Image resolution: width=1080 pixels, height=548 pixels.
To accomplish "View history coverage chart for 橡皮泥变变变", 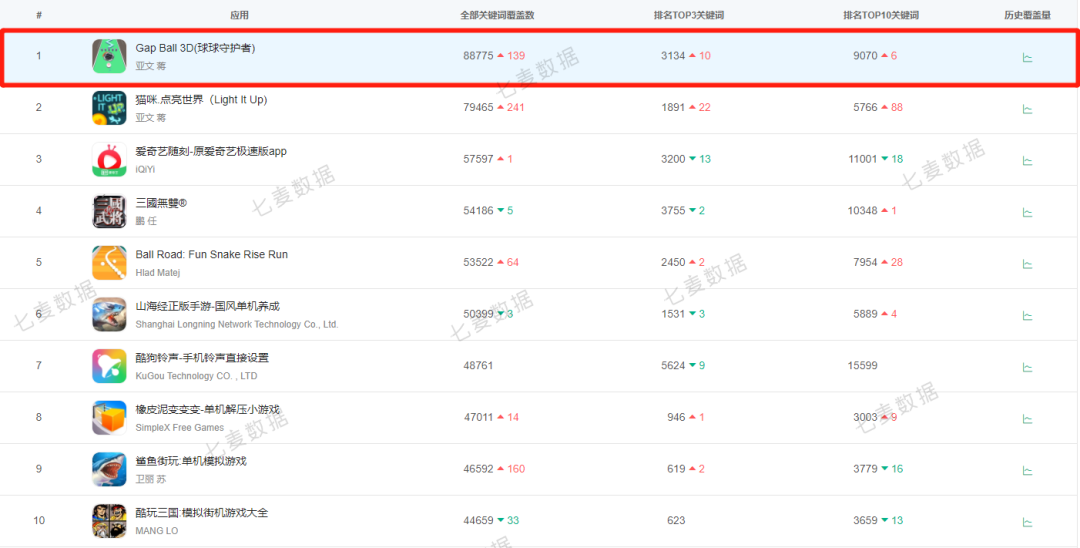I will (1027, 419).
